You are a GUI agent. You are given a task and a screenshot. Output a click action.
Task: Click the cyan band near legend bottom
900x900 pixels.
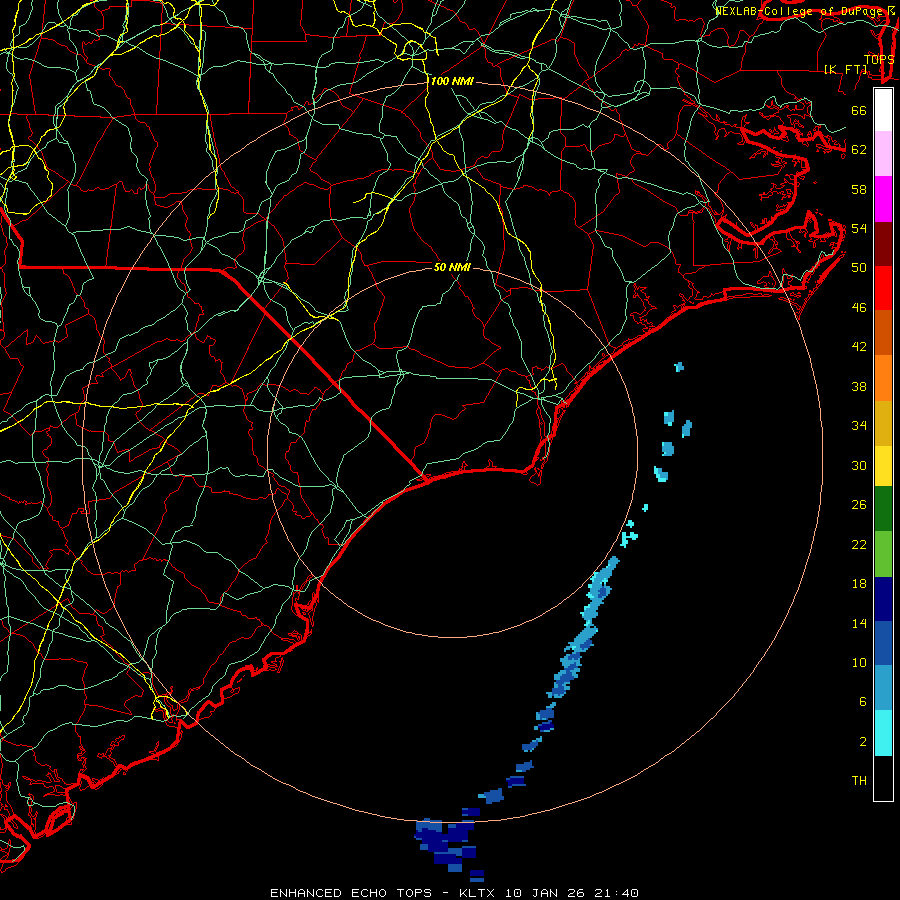coord(883,733)
